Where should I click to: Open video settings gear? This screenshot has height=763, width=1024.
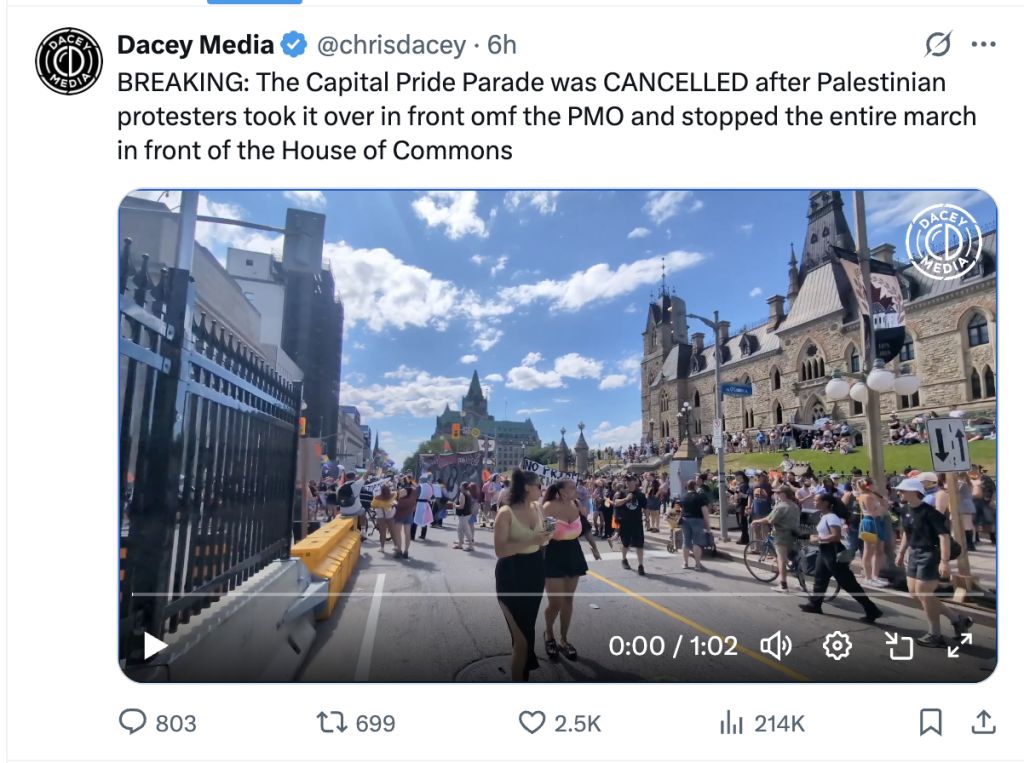(837, 646)
